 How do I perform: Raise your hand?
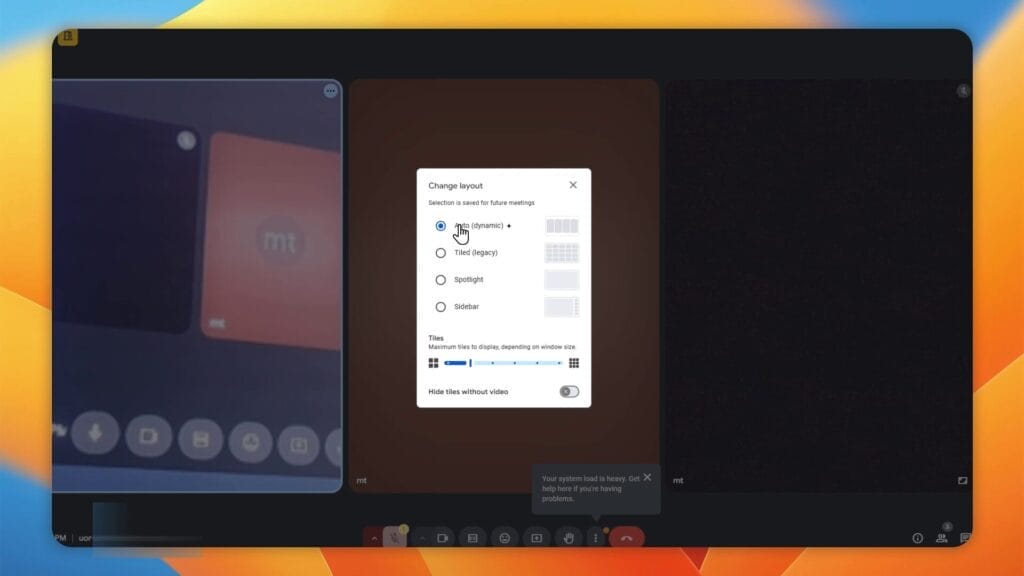click(569, 538)
